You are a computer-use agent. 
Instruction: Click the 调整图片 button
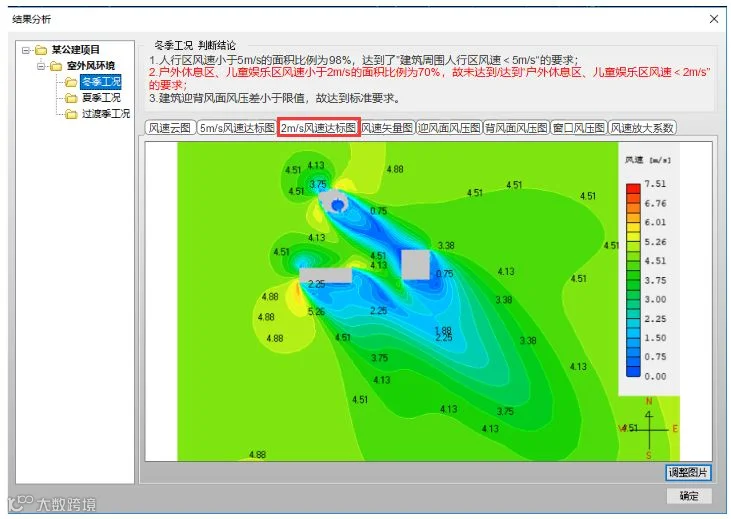[688, 472]
